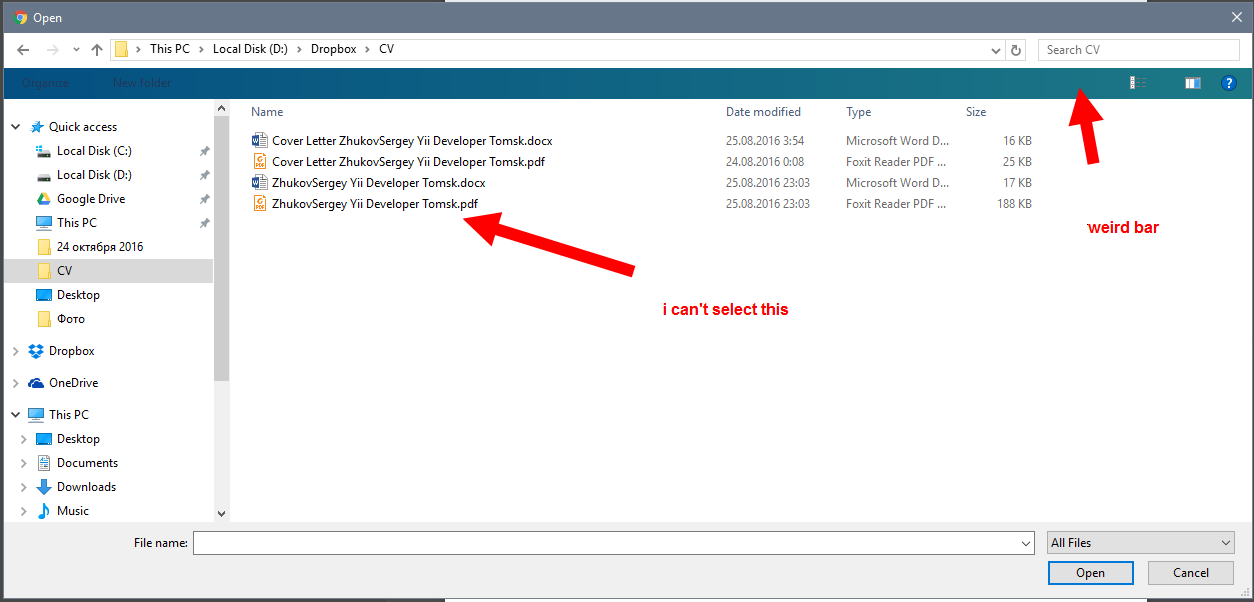The height and width of the screenshot is (602, 1254).
Task: Collapse the Quick access tree section
Action: (16, 127)
